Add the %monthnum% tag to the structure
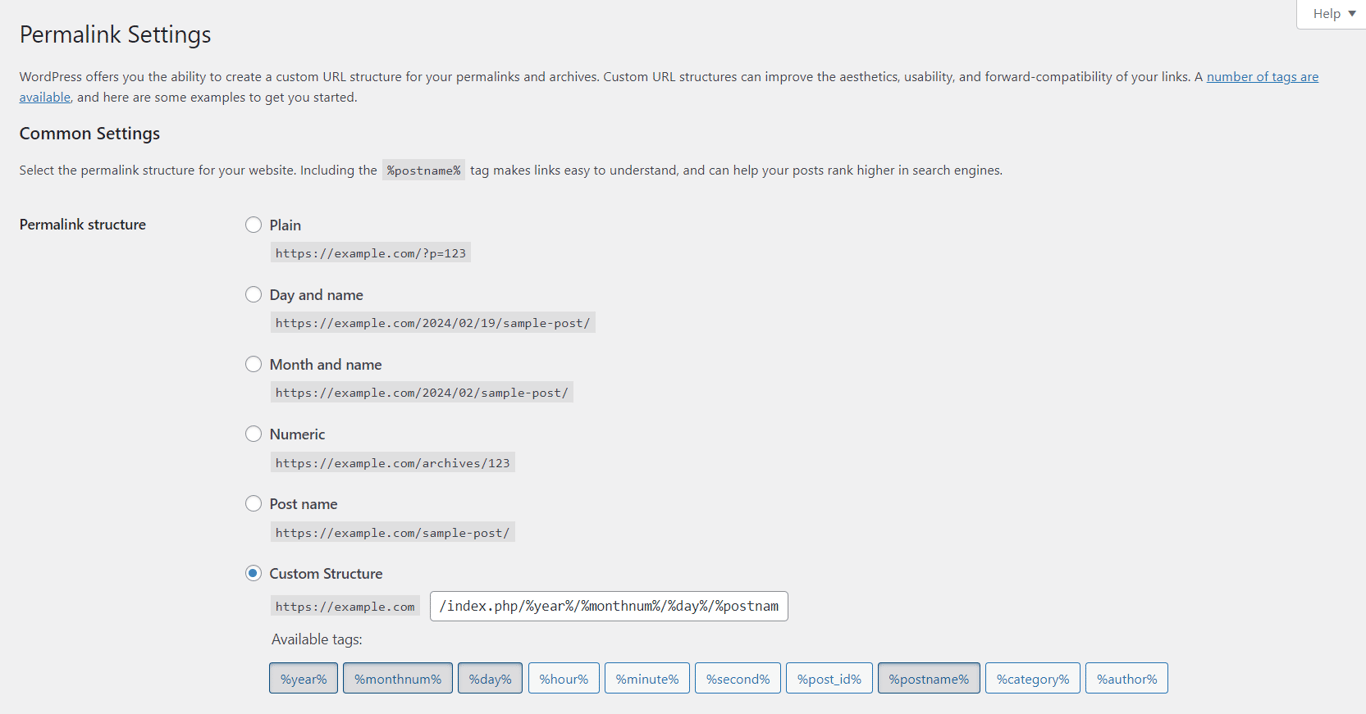This screenshot has height=714, width=1366. (397, 677)
